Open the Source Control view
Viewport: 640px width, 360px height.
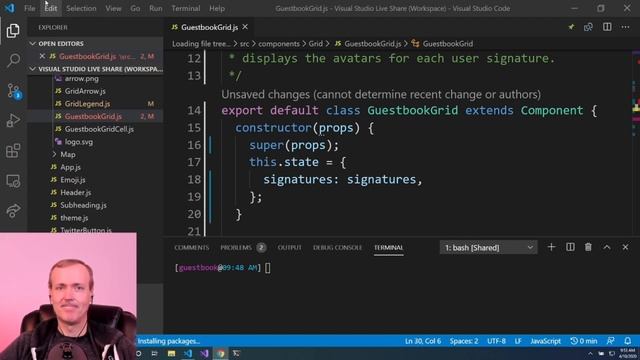13,91
